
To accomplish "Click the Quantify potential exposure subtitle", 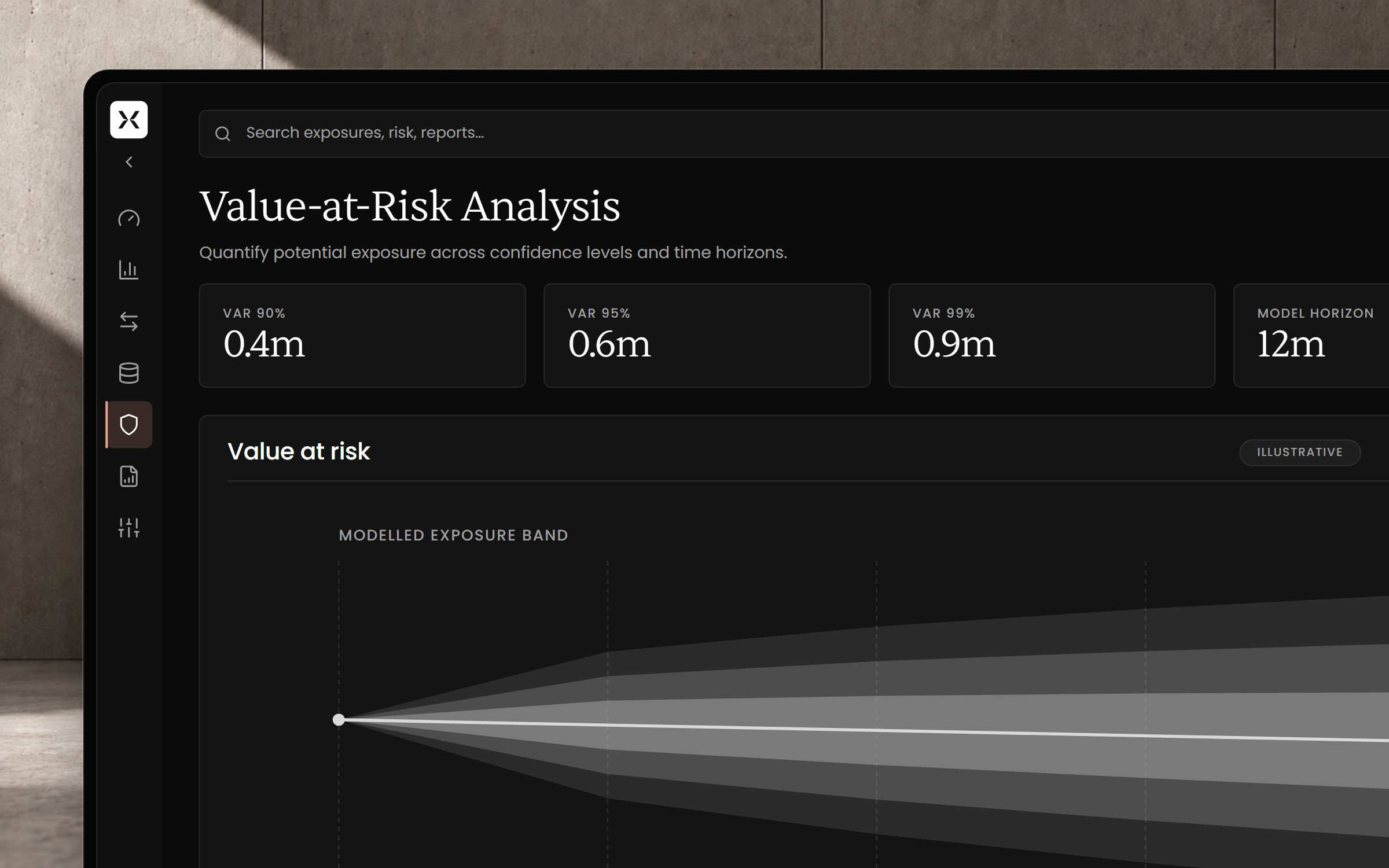I will (x=493, y=253).
